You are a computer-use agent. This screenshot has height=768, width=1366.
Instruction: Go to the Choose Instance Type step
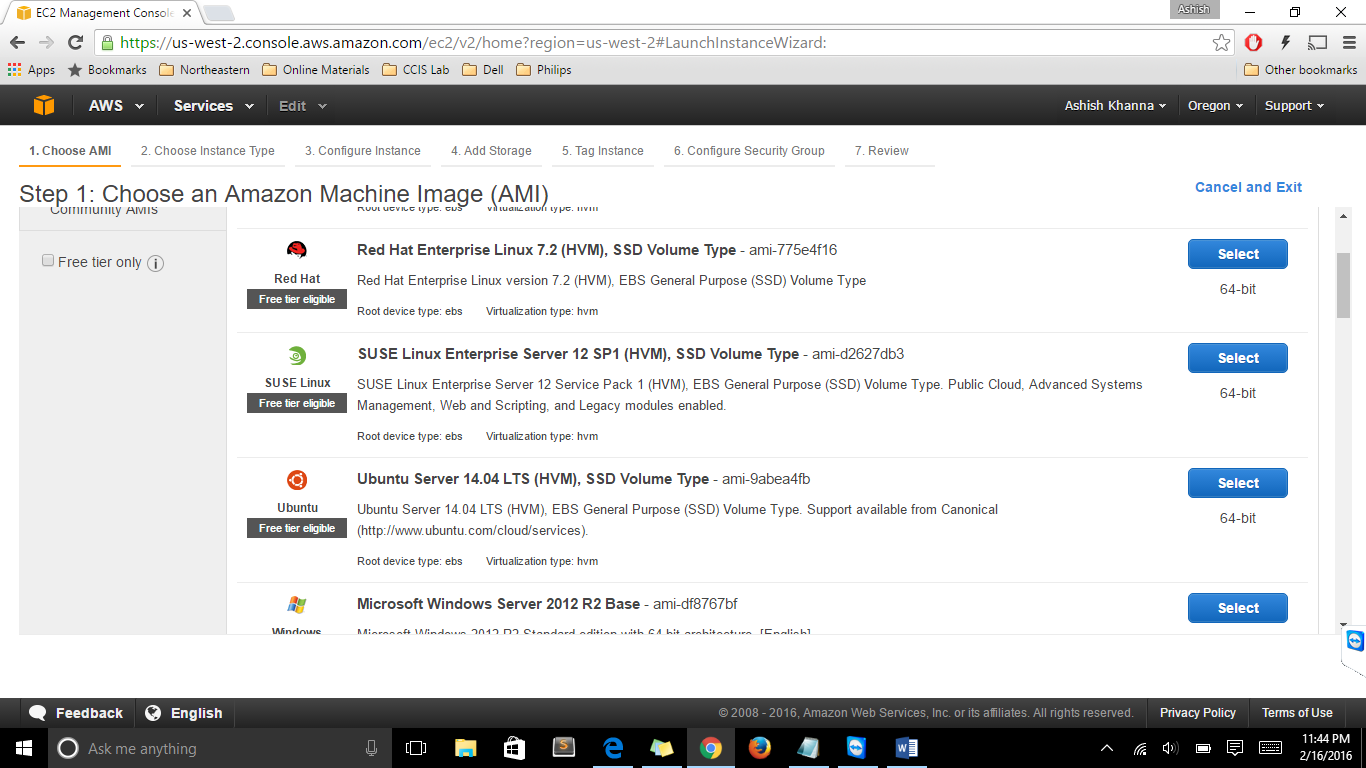pos(207,151)
